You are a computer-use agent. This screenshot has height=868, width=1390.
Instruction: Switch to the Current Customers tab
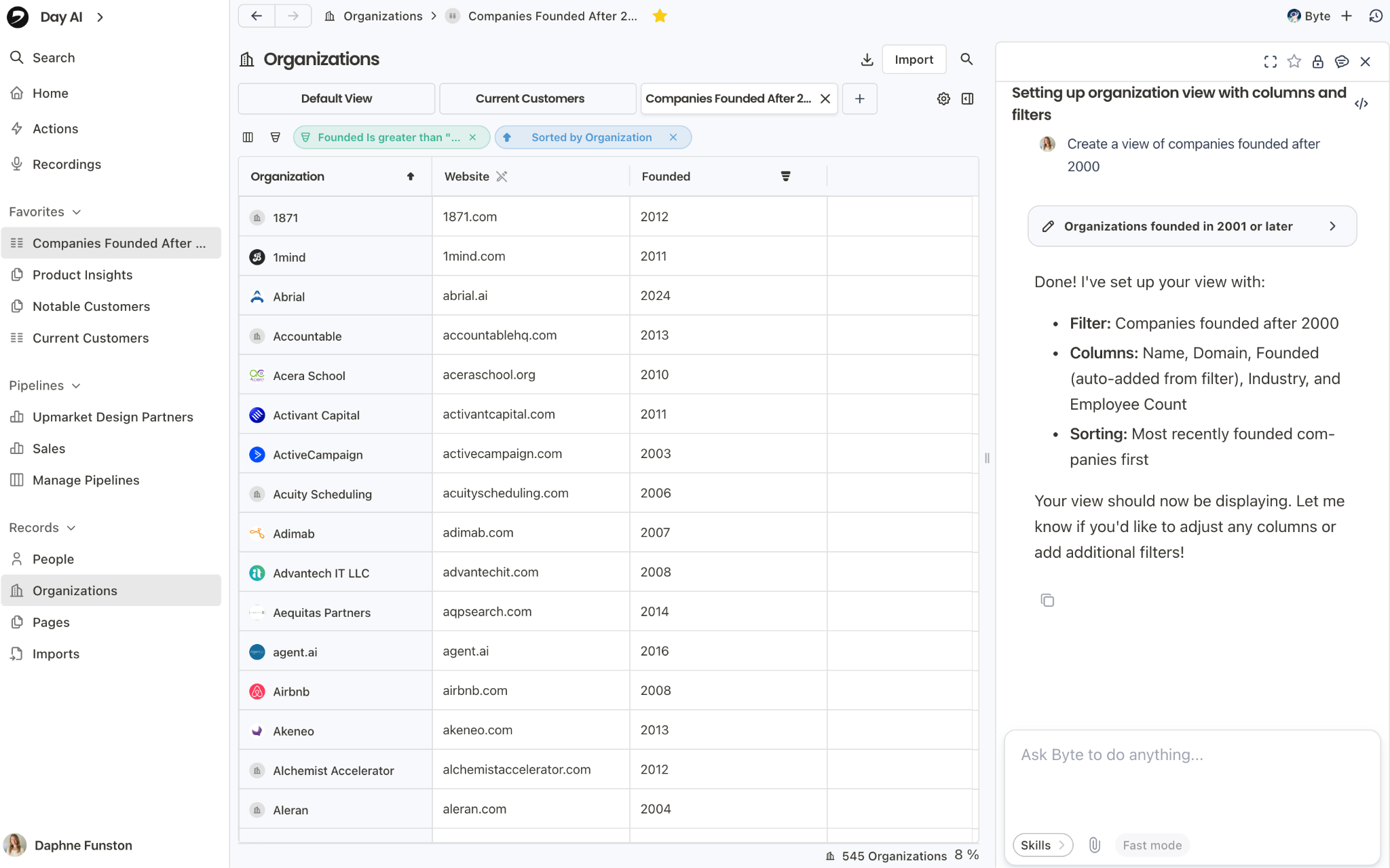[529, 99]
